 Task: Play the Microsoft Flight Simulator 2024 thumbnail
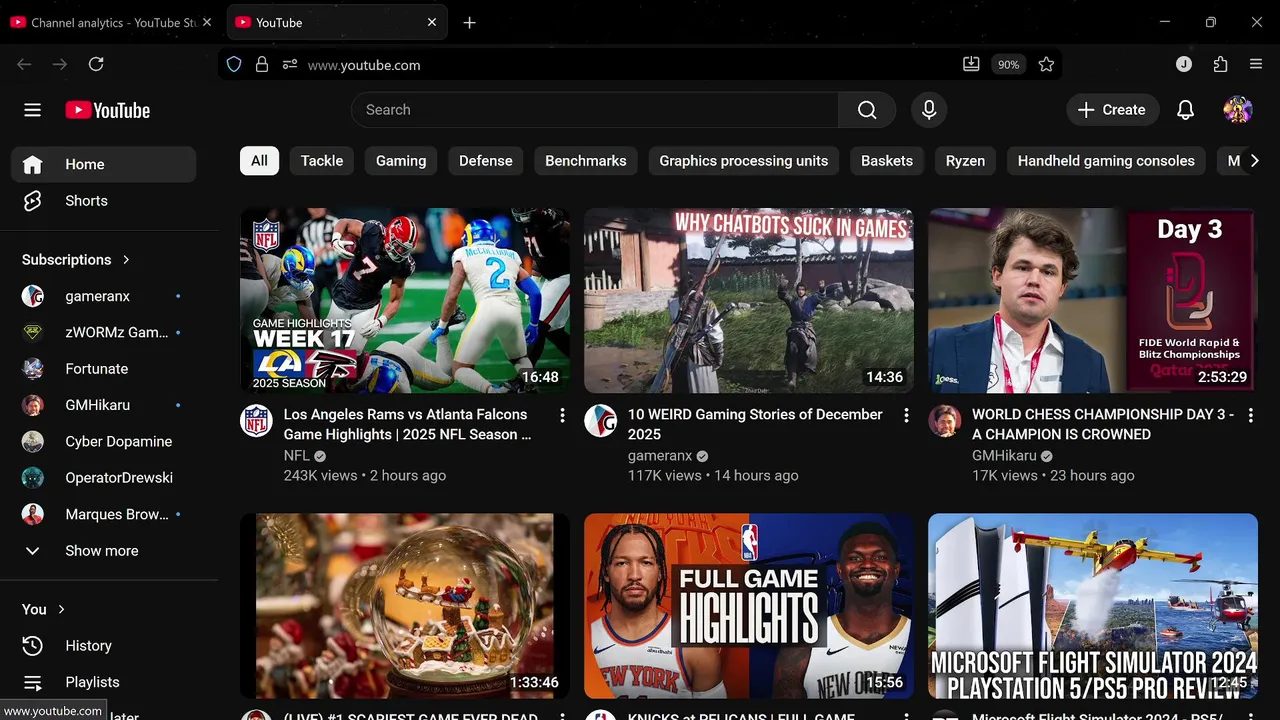pyautogui.click(x=1093, y=606)
